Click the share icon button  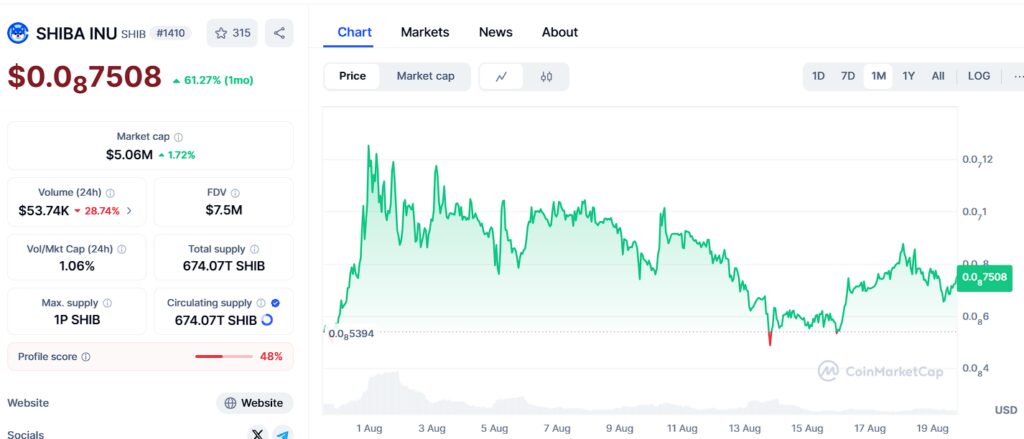tap(279, 33)
